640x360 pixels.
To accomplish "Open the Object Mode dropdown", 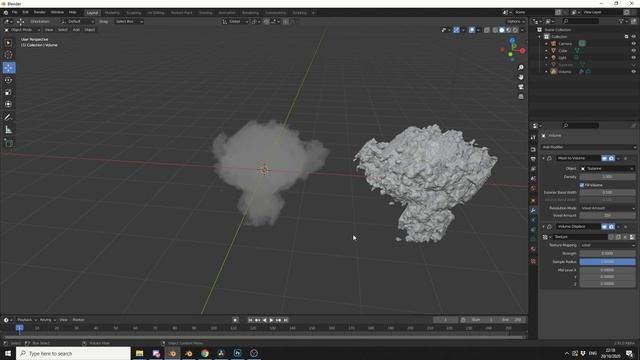I will [22, 30].
